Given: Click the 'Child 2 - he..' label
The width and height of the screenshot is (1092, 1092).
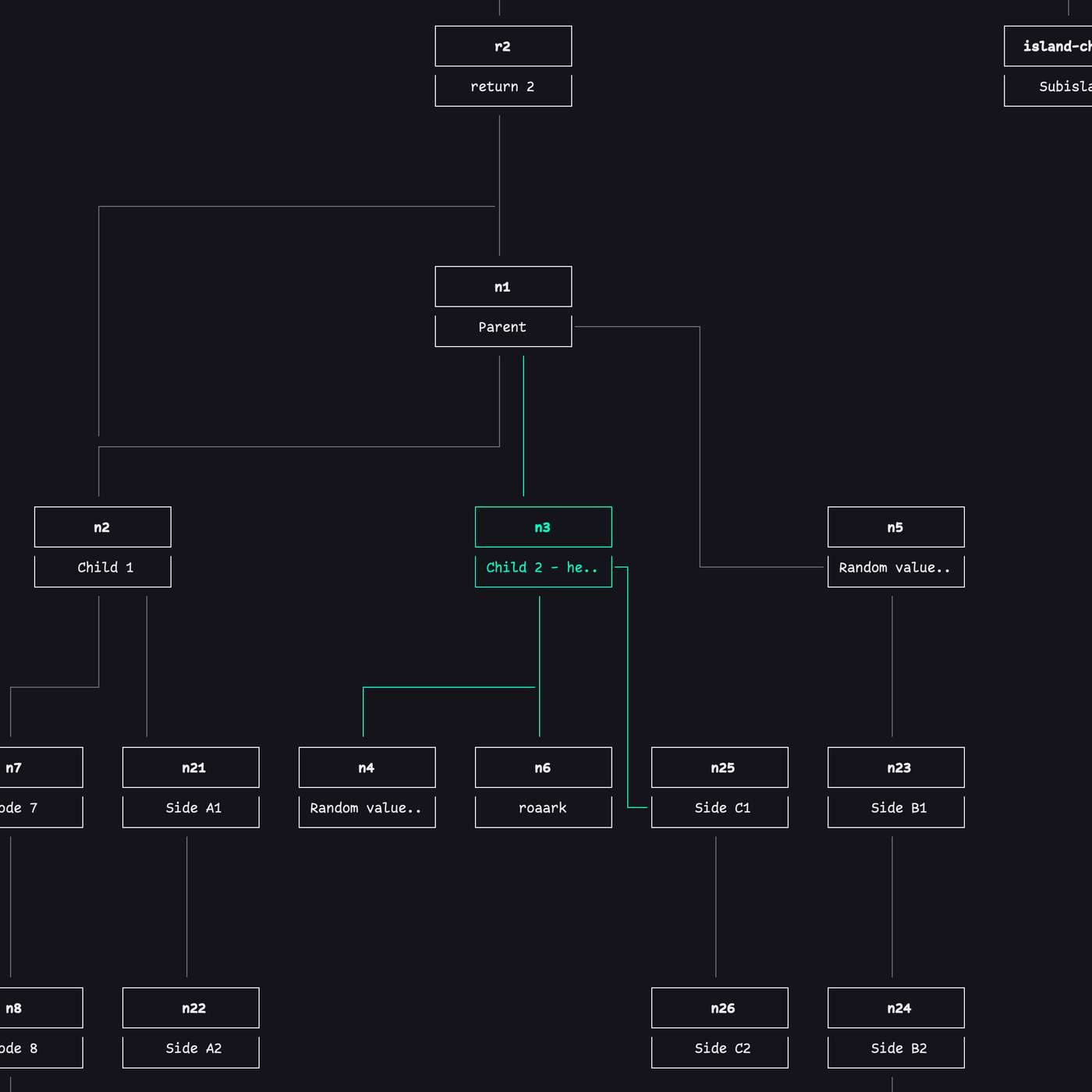Looking at the screenshot, I should 543,568.
